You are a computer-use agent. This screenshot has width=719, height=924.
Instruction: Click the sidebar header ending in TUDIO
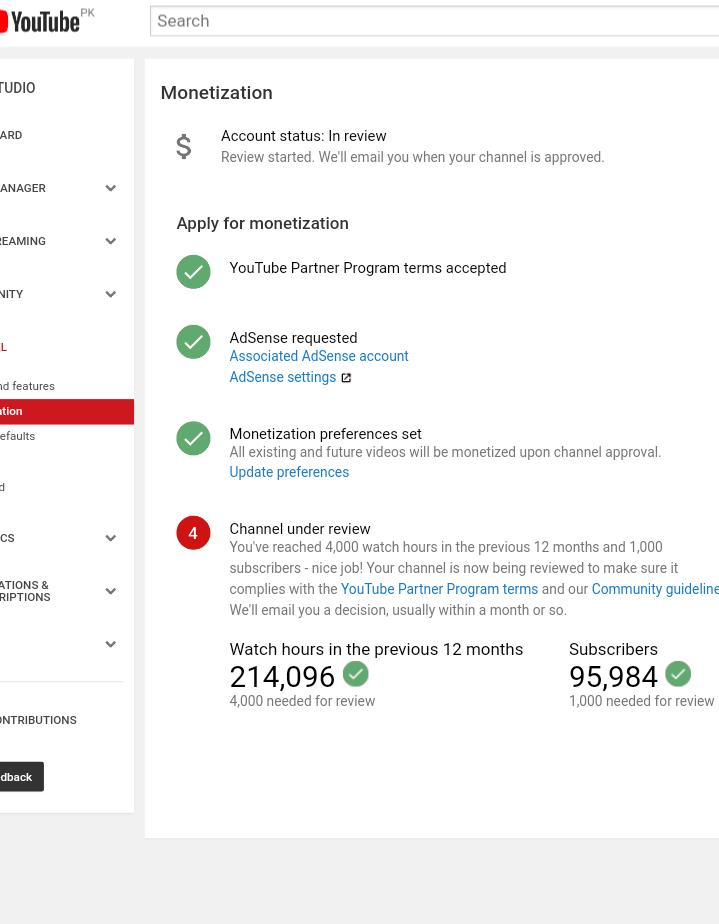18,88
